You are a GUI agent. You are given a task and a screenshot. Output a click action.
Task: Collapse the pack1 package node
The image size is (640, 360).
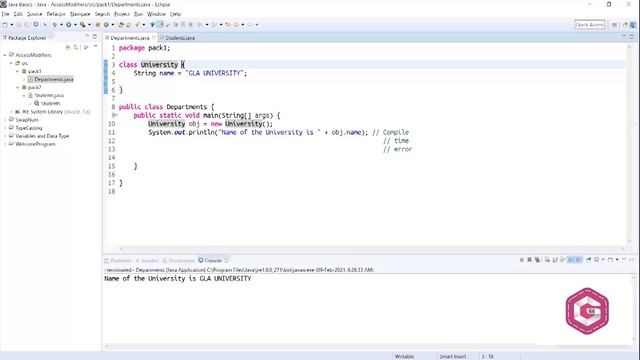click(18, 71)
